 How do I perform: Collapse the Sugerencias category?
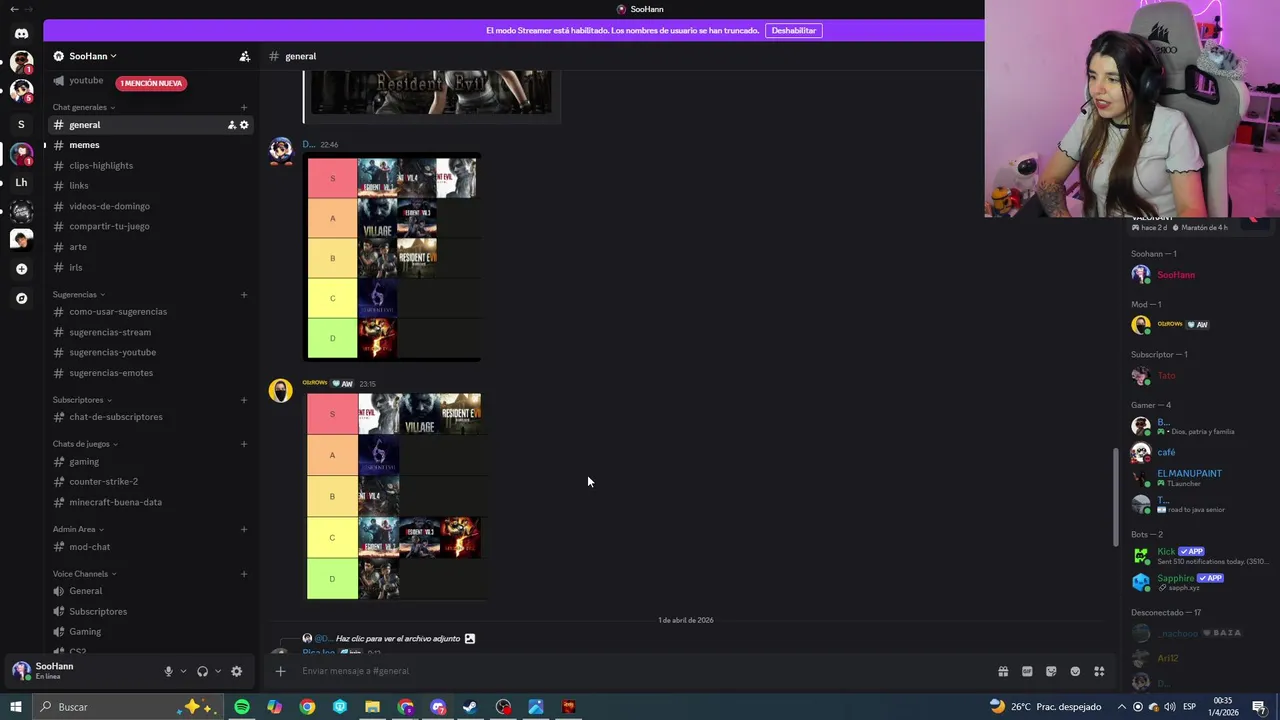tap(79, 294)
